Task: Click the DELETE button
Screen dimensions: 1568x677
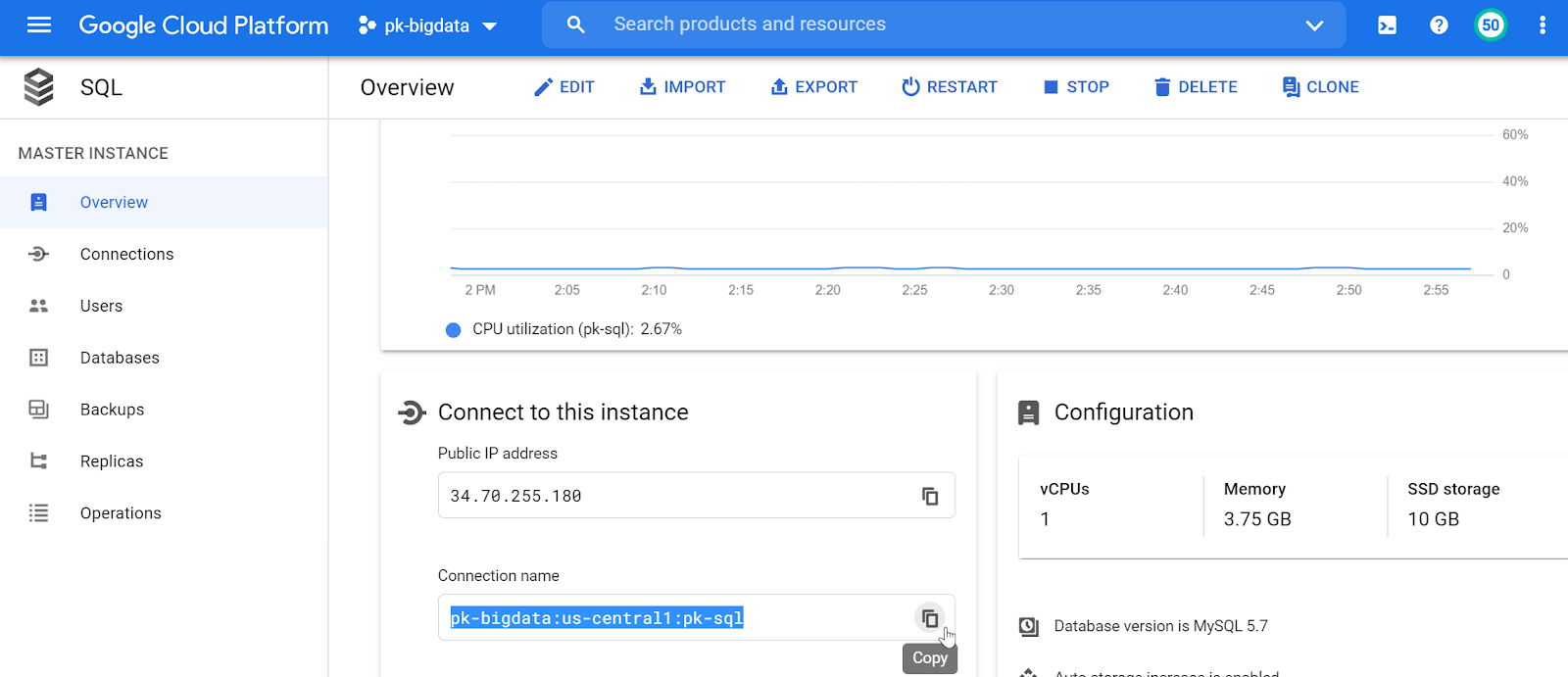Action: point(1196,87)
